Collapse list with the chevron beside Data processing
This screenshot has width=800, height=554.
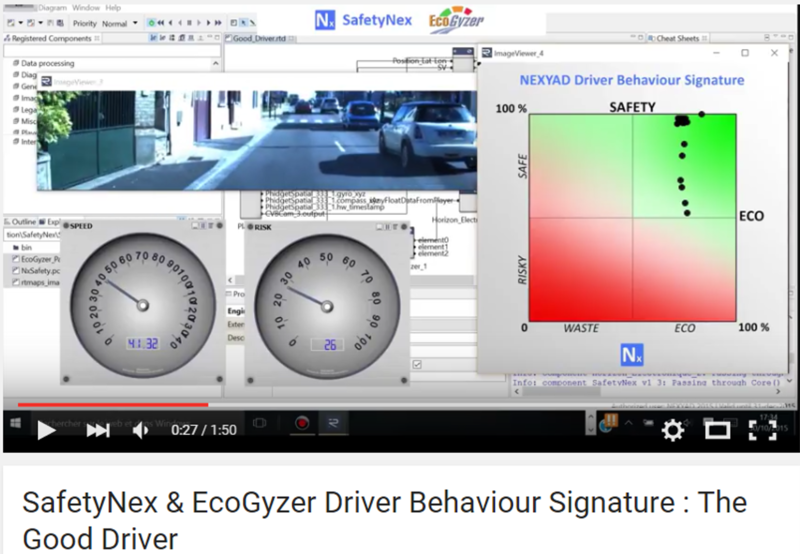(x=216, y=63)
